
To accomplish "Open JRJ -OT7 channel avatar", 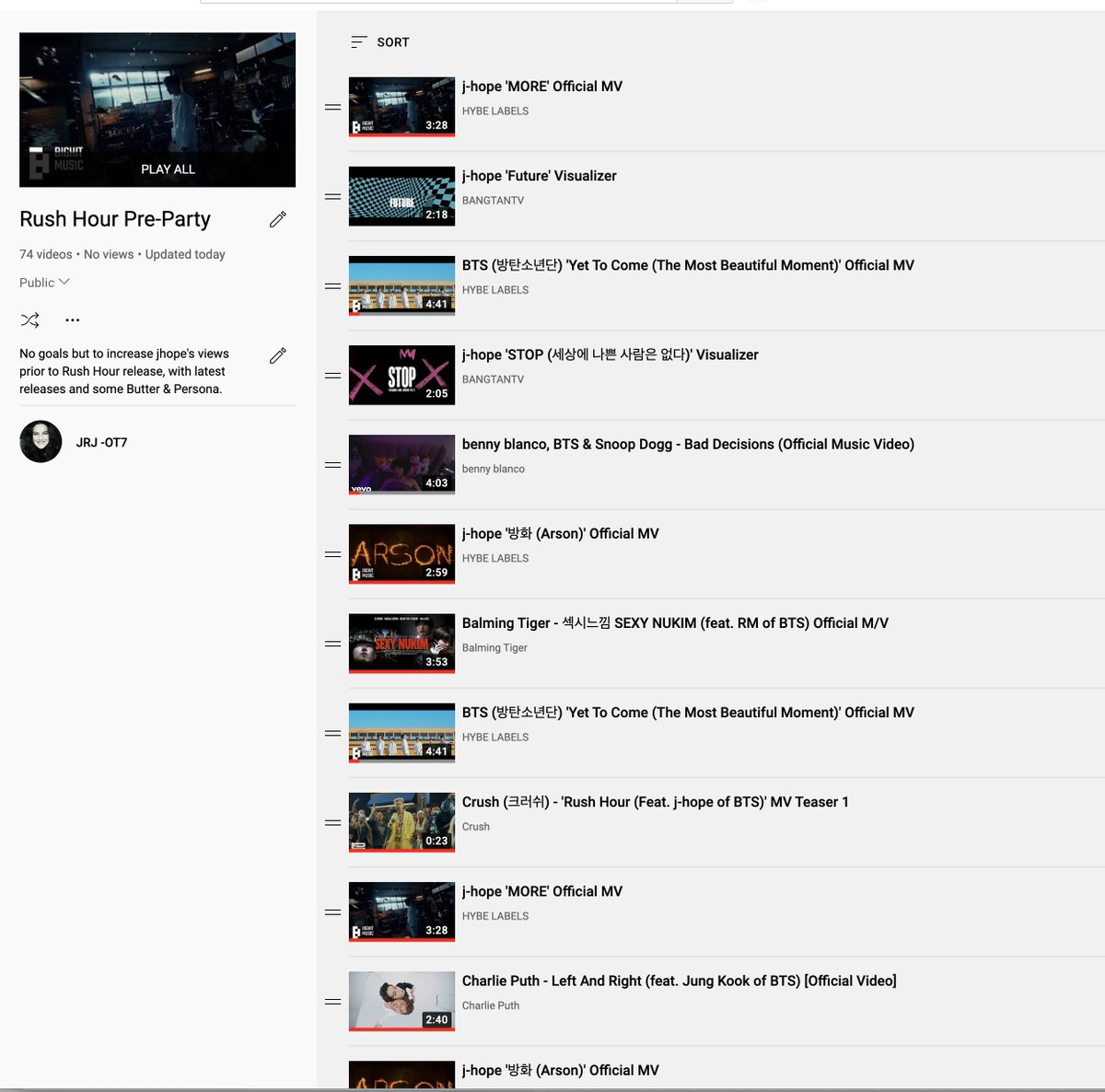I will point(41,442).
